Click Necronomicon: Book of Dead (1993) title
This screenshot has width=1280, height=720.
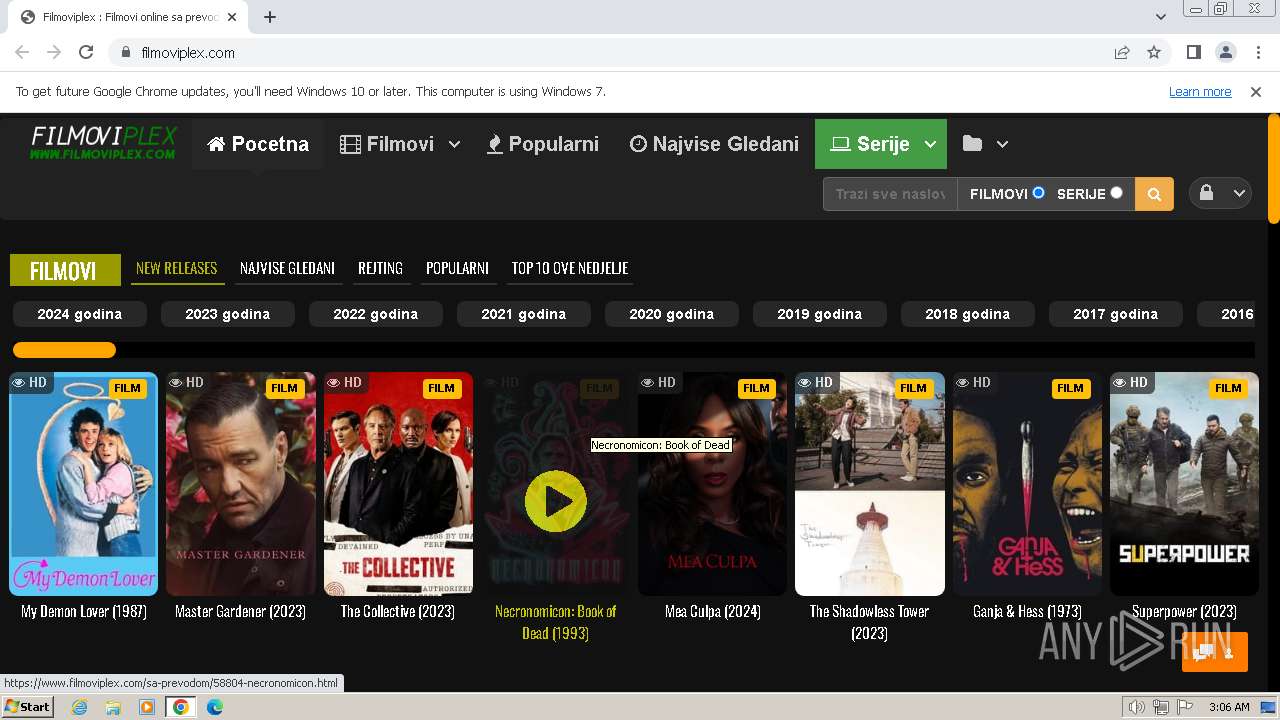[x=555, y=622]
